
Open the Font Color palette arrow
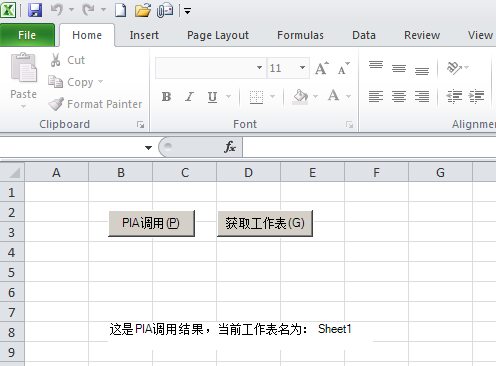(x=349, y=97)
